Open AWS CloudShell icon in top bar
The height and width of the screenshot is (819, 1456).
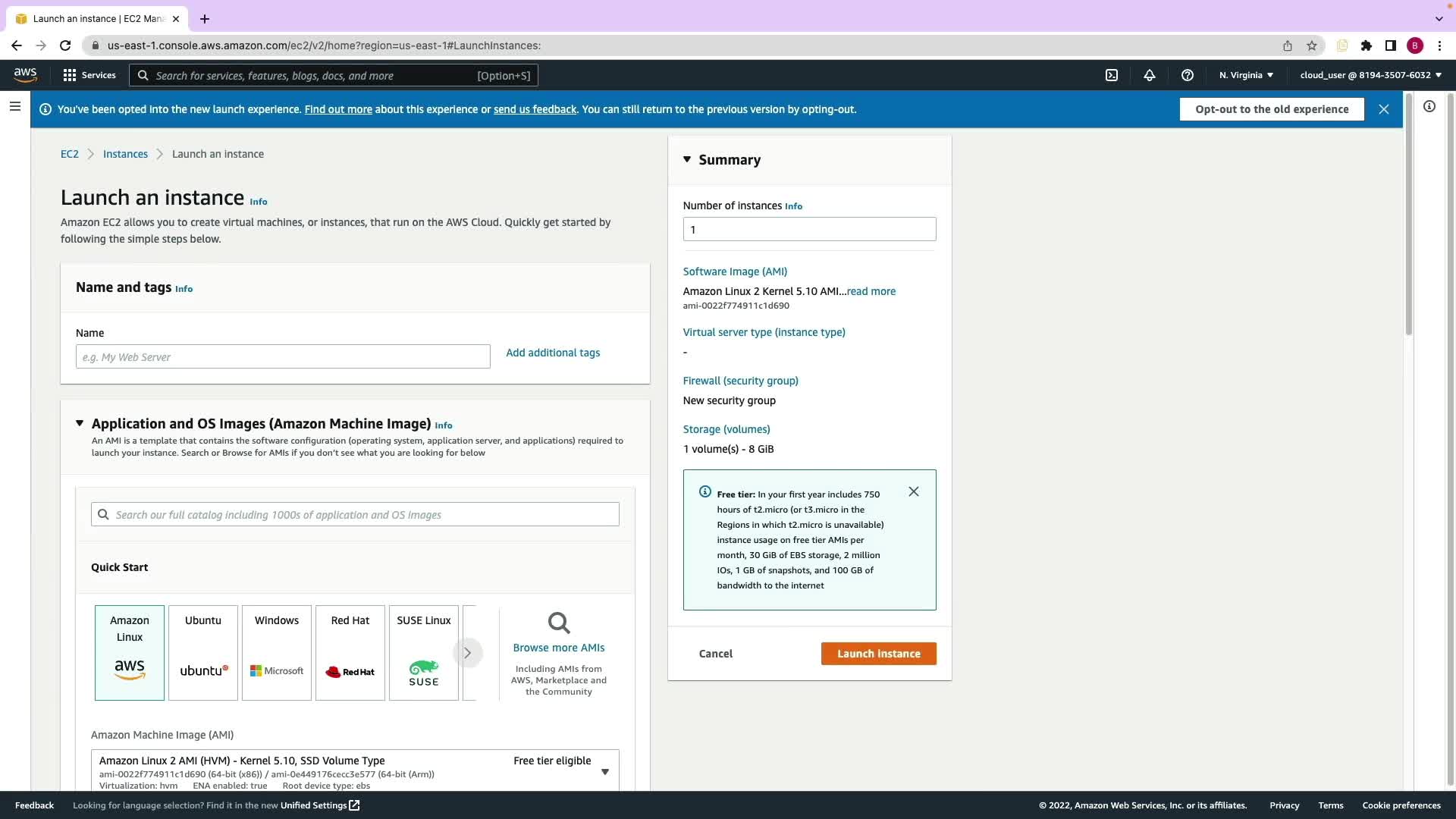pyautogui.click(x=1112, y=75)
